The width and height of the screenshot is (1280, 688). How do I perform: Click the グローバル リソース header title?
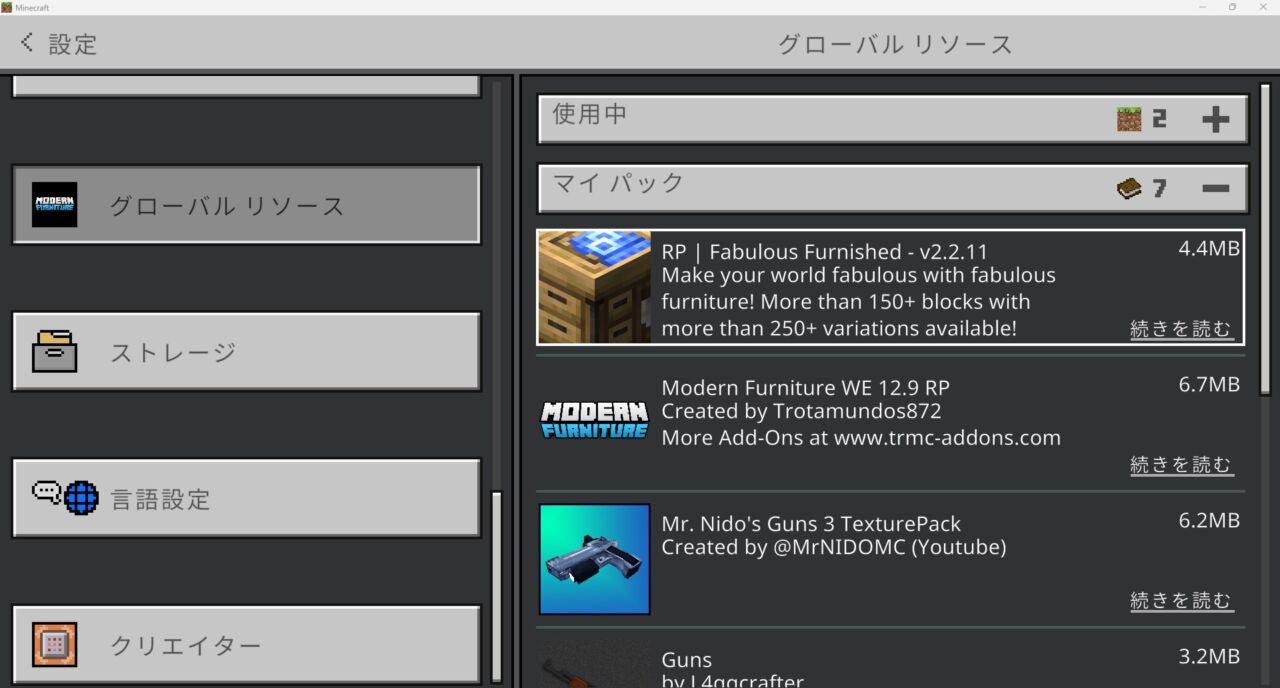(x=894, y=43)
